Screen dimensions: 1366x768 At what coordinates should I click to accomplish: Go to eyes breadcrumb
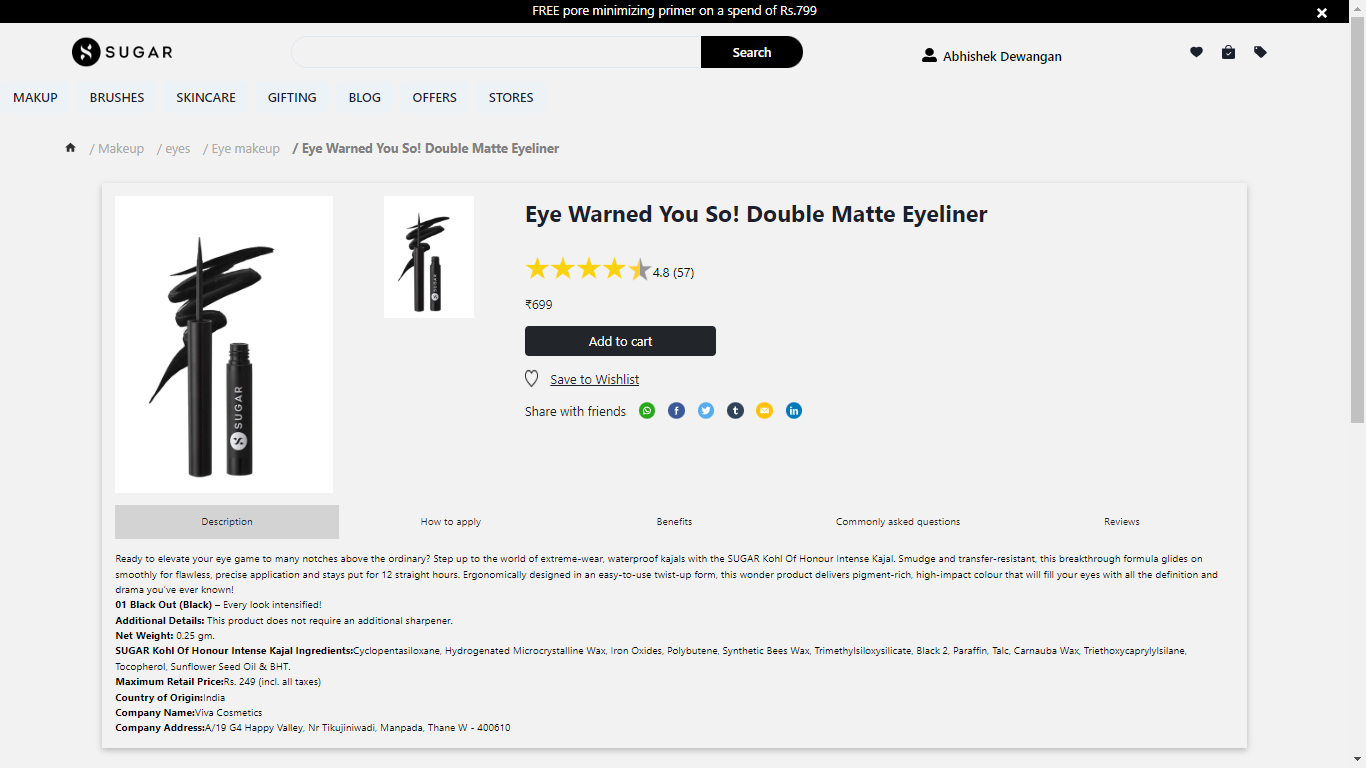pos(178,148)
